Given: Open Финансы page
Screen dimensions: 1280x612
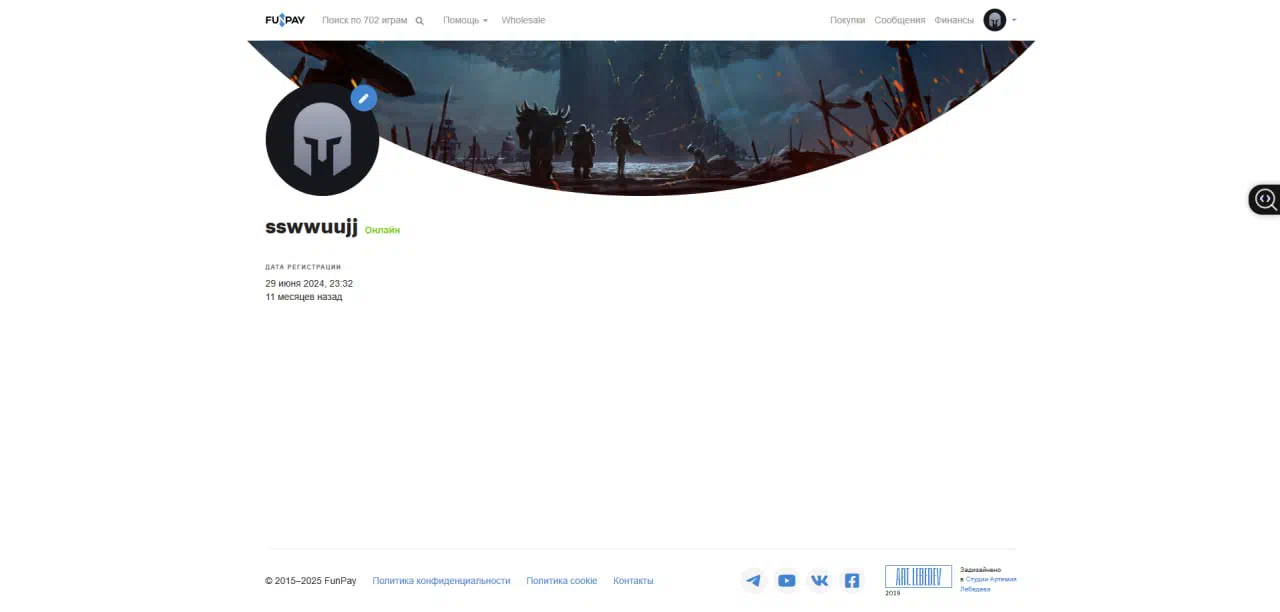Looking at the screenshot, I should point(954,20).
